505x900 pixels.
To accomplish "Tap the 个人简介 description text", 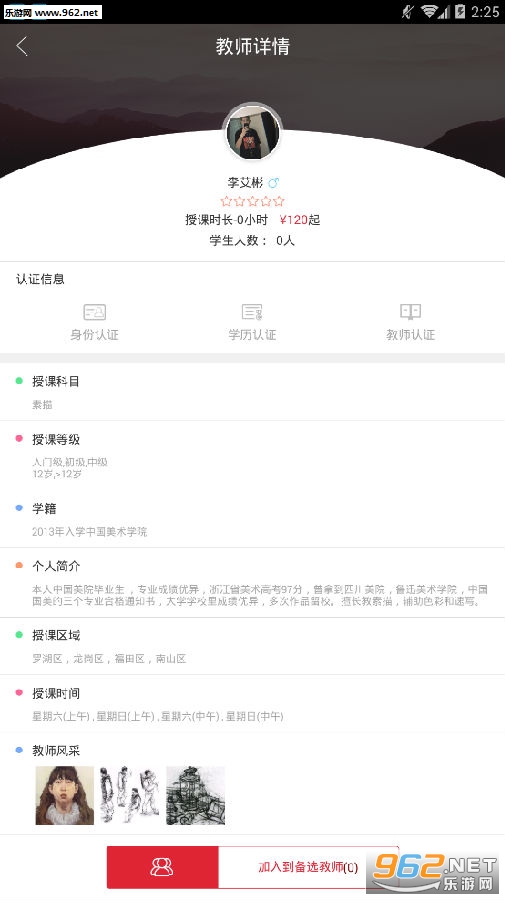I will [260, 595].
